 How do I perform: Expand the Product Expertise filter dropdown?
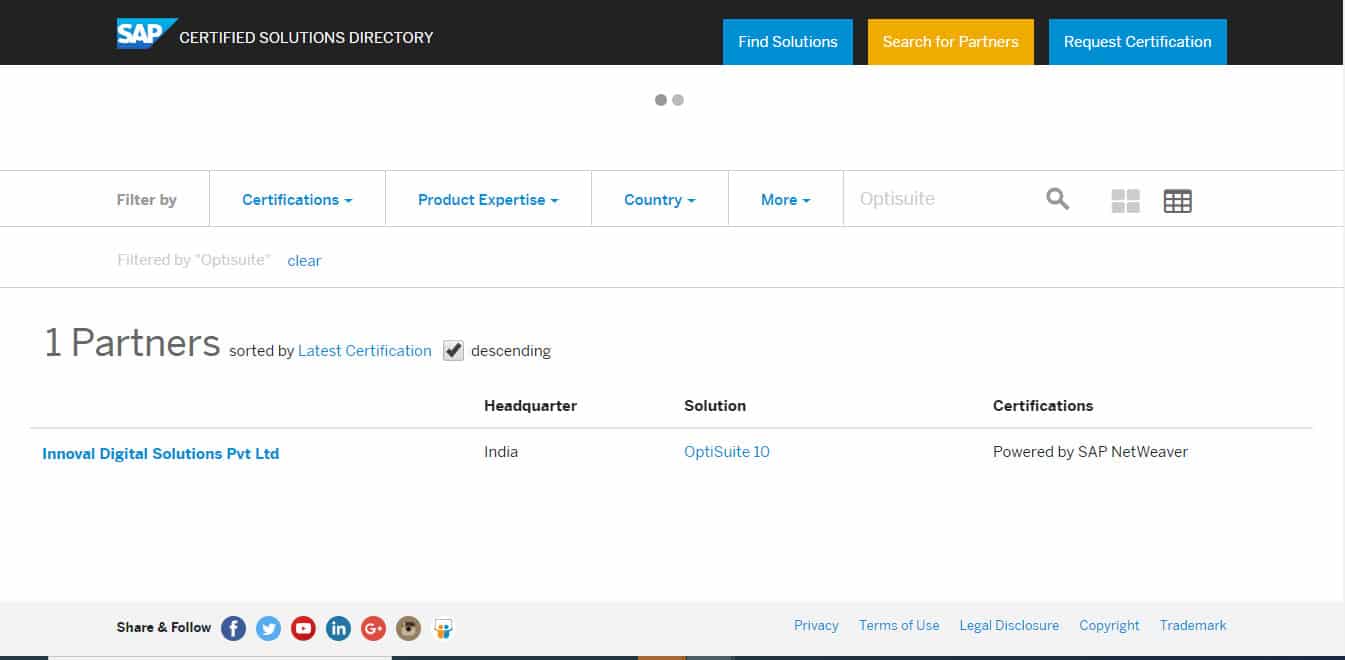(488, 200)
